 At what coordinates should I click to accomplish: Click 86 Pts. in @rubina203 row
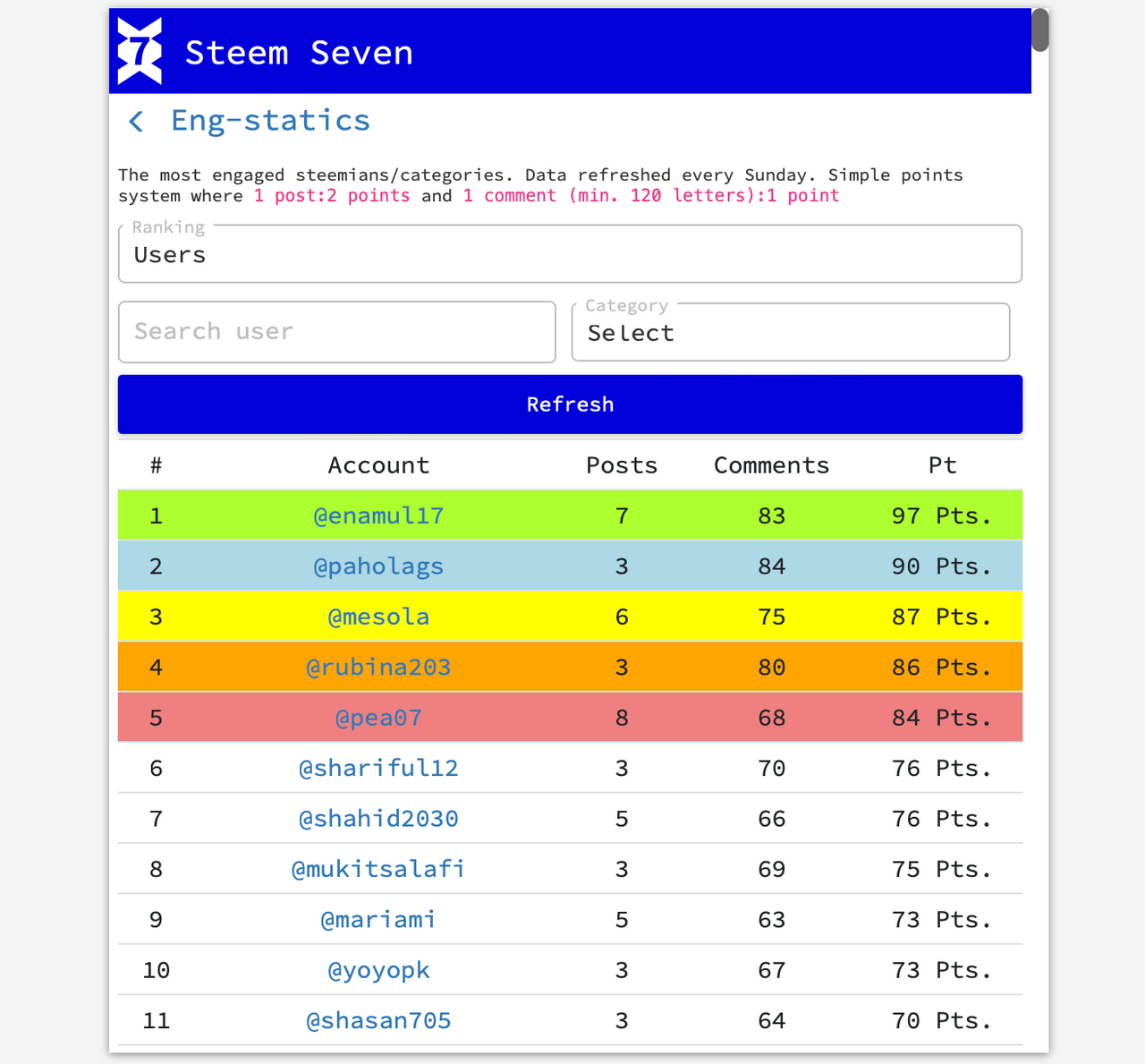pyautogui.click(x=942, y=668)
